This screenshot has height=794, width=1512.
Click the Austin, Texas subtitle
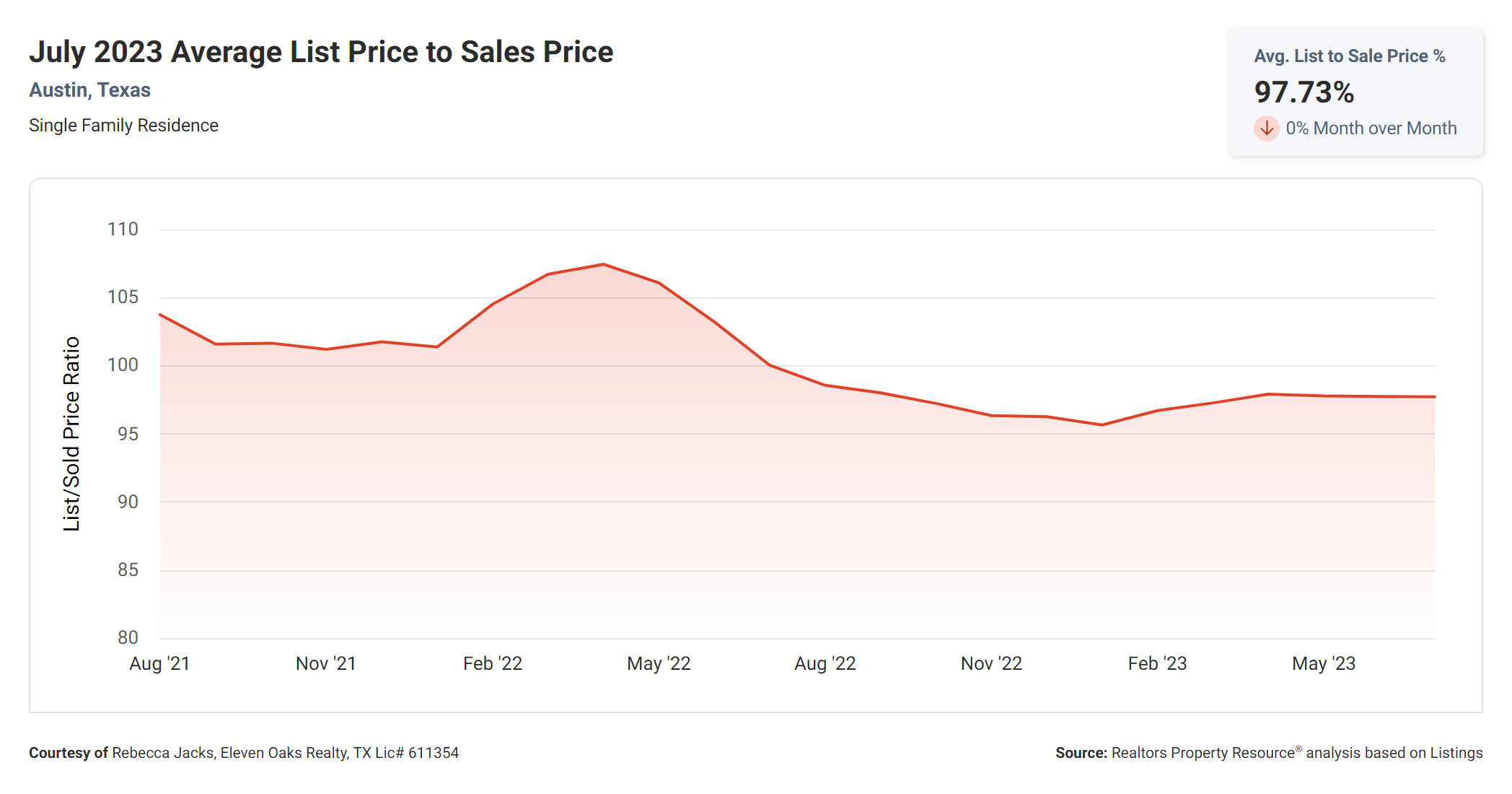click(x=89, y=90)
